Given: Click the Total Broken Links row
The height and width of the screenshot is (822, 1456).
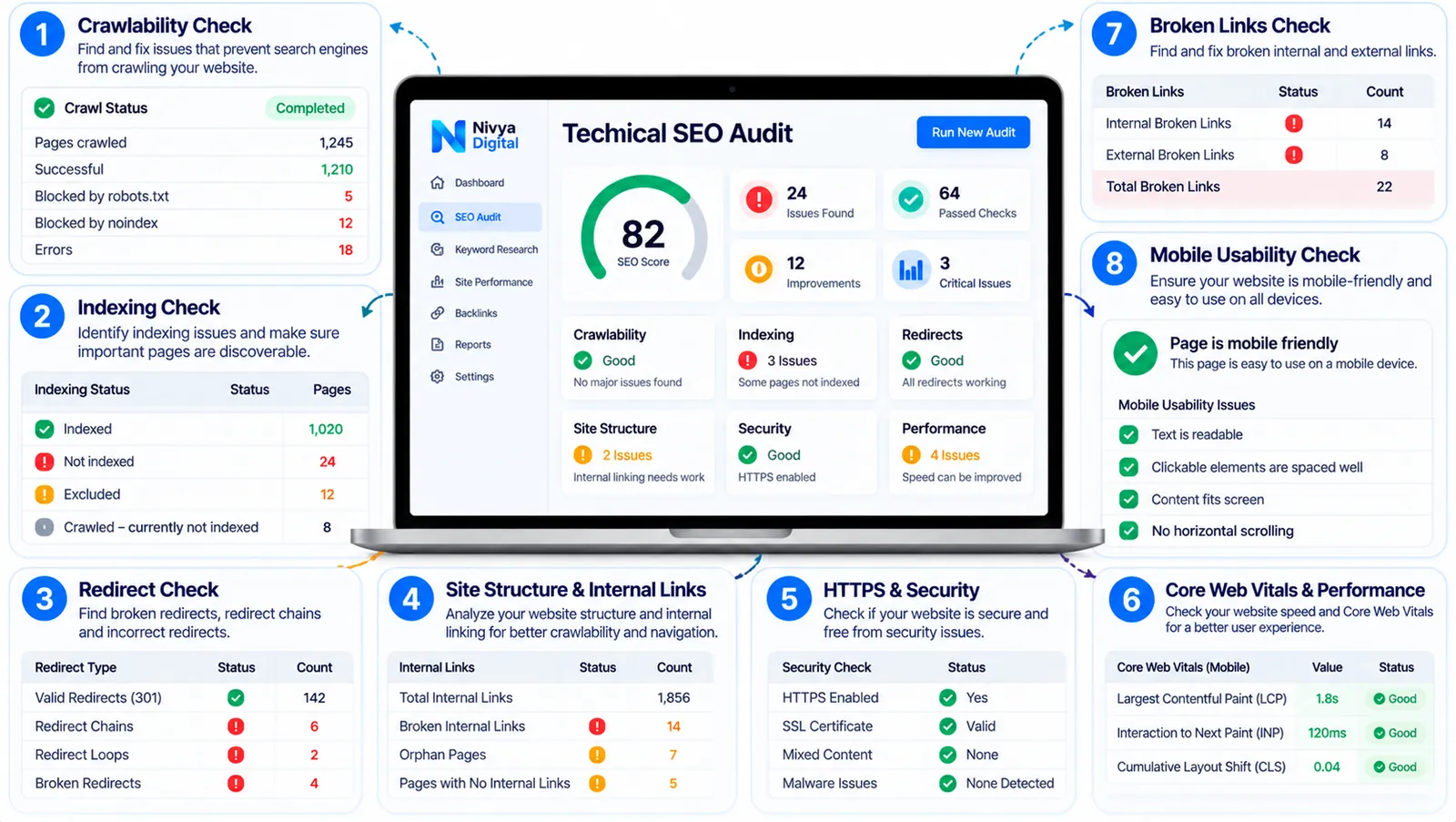Looking at the screenshot, I should tap(1263, 187).
